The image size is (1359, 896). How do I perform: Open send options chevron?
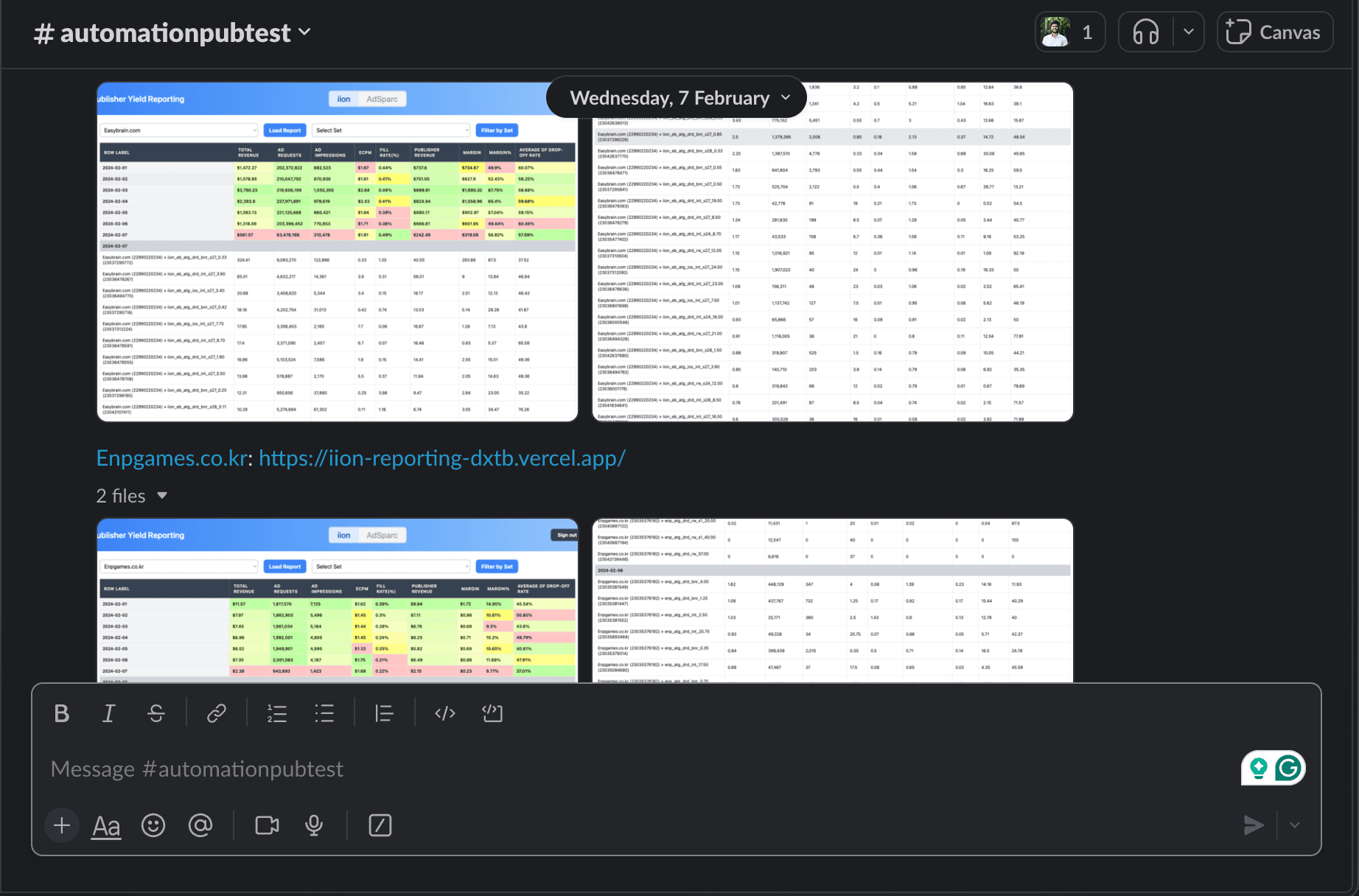pos(1295,825)
